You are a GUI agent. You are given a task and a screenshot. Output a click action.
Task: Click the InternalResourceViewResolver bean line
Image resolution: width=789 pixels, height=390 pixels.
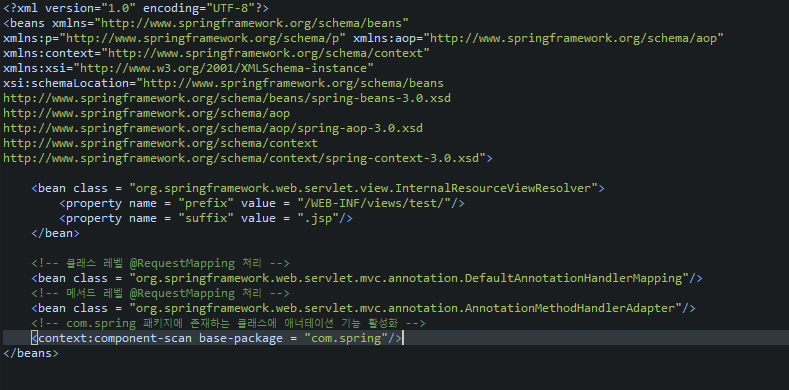point(318,188)
